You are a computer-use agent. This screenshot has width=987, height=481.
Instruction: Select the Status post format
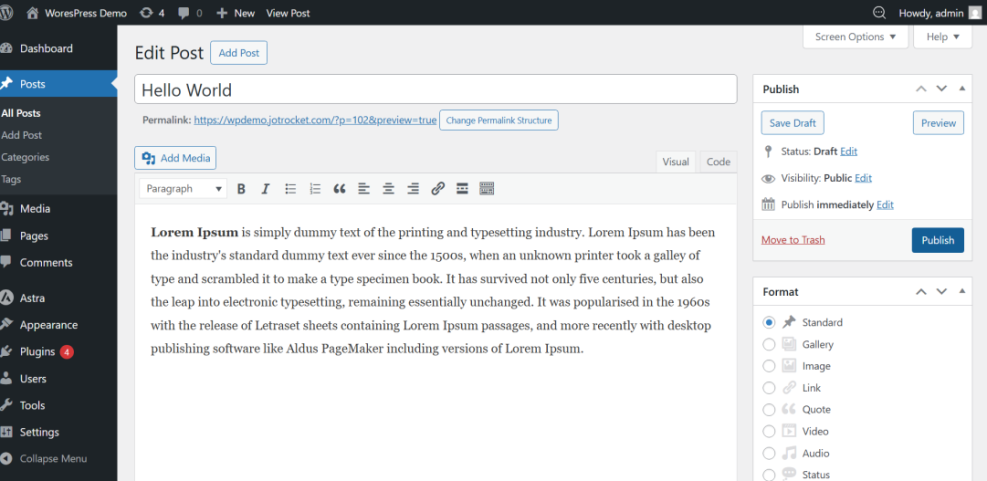[x=769, y=475]
